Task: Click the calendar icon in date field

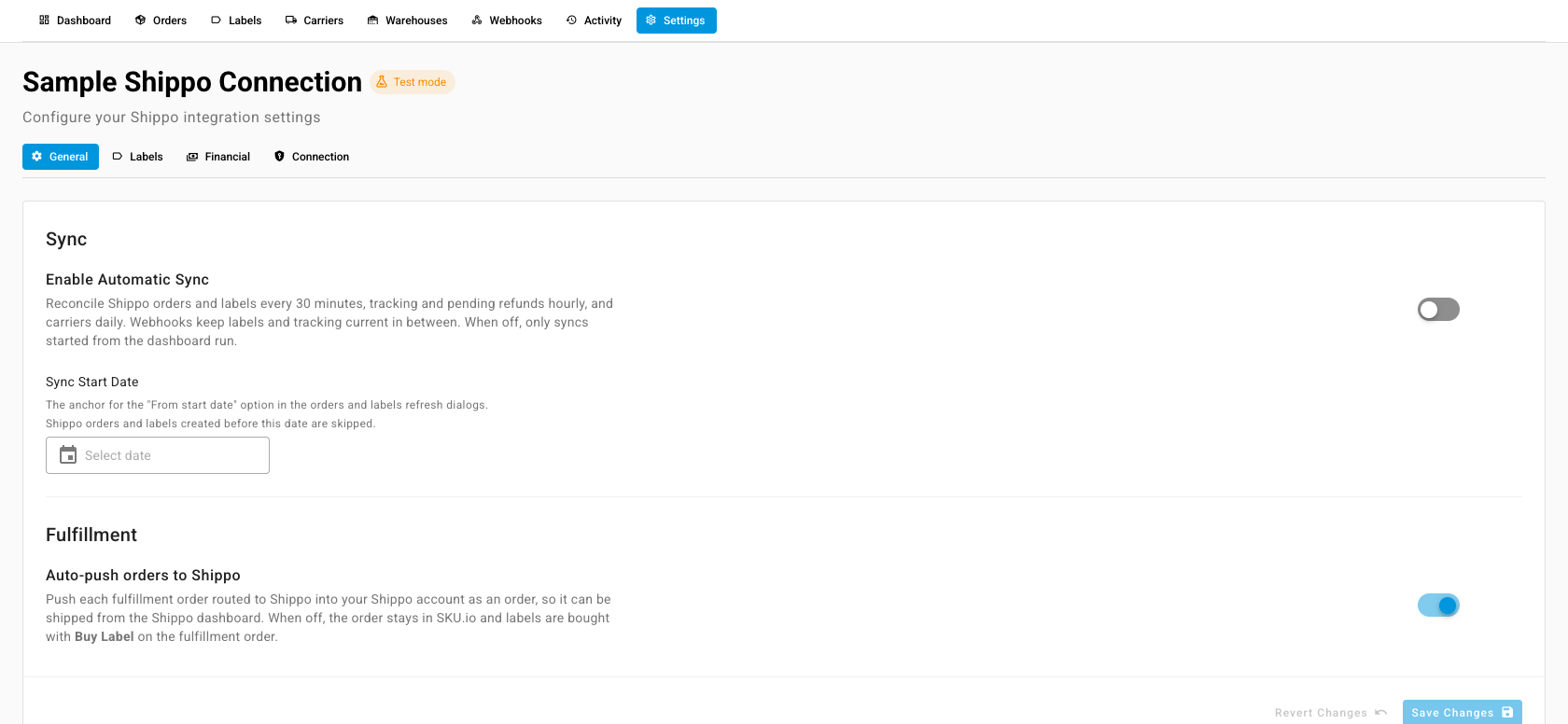Action: pos(68,455)
